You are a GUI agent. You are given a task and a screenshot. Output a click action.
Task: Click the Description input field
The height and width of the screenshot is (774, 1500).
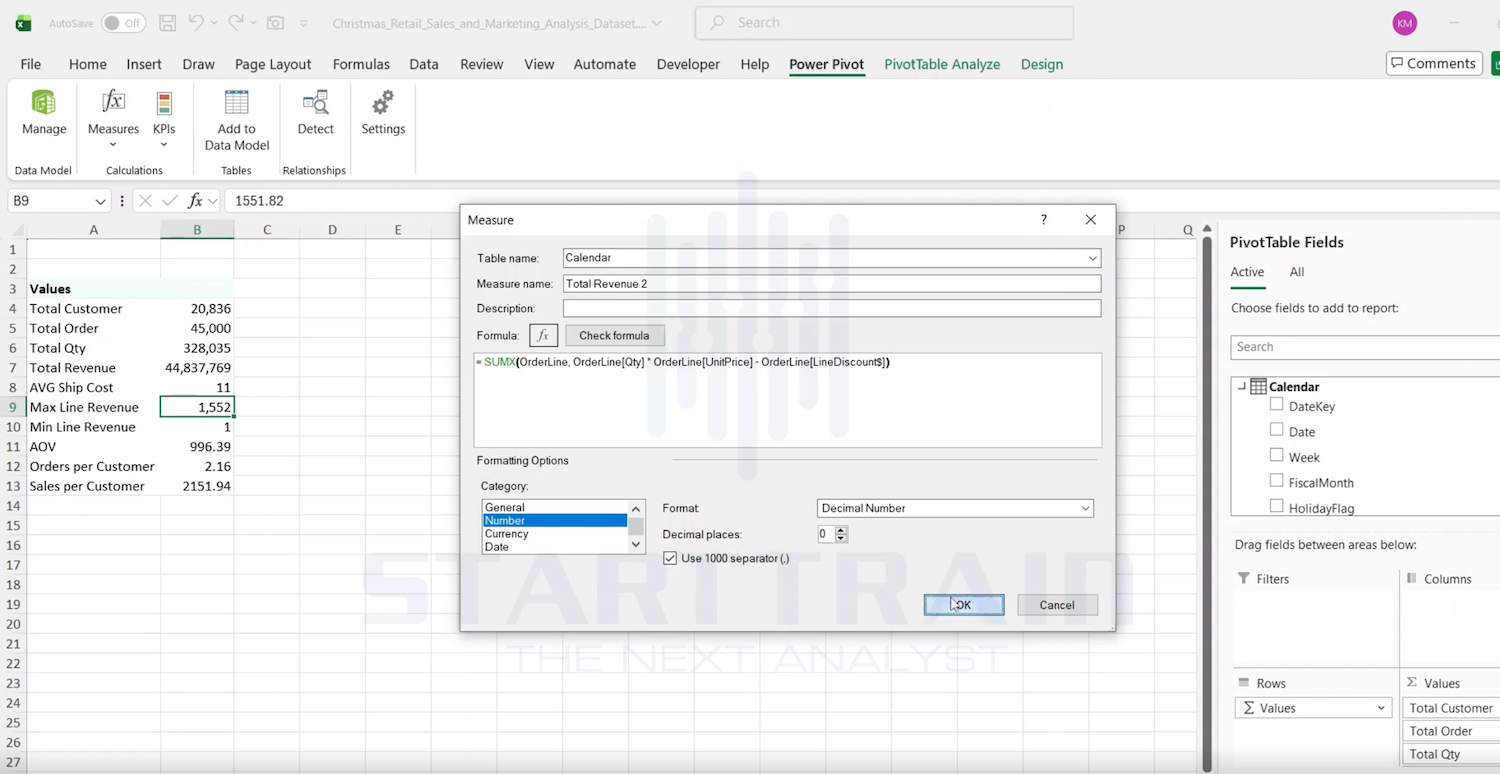[832, 308]
